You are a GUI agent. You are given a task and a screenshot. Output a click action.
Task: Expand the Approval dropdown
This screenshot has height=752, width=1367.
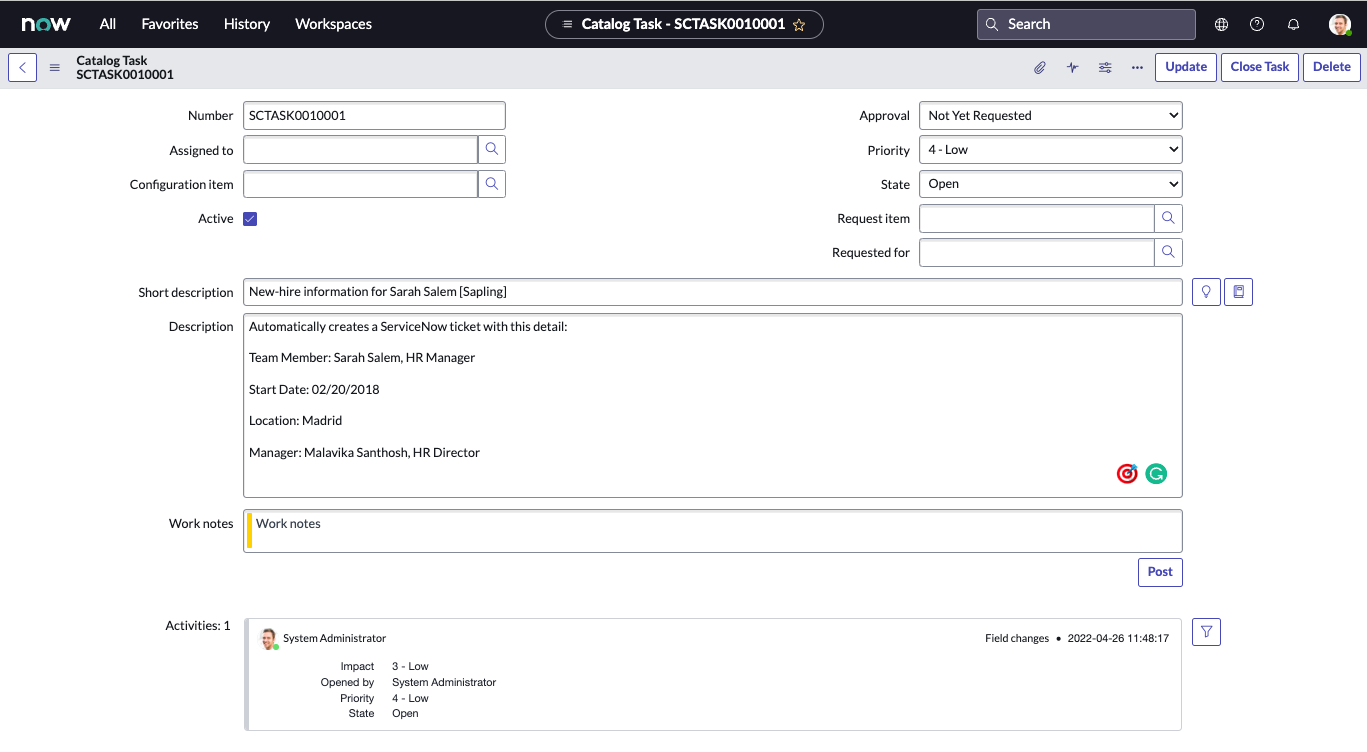pos(1050,116)
